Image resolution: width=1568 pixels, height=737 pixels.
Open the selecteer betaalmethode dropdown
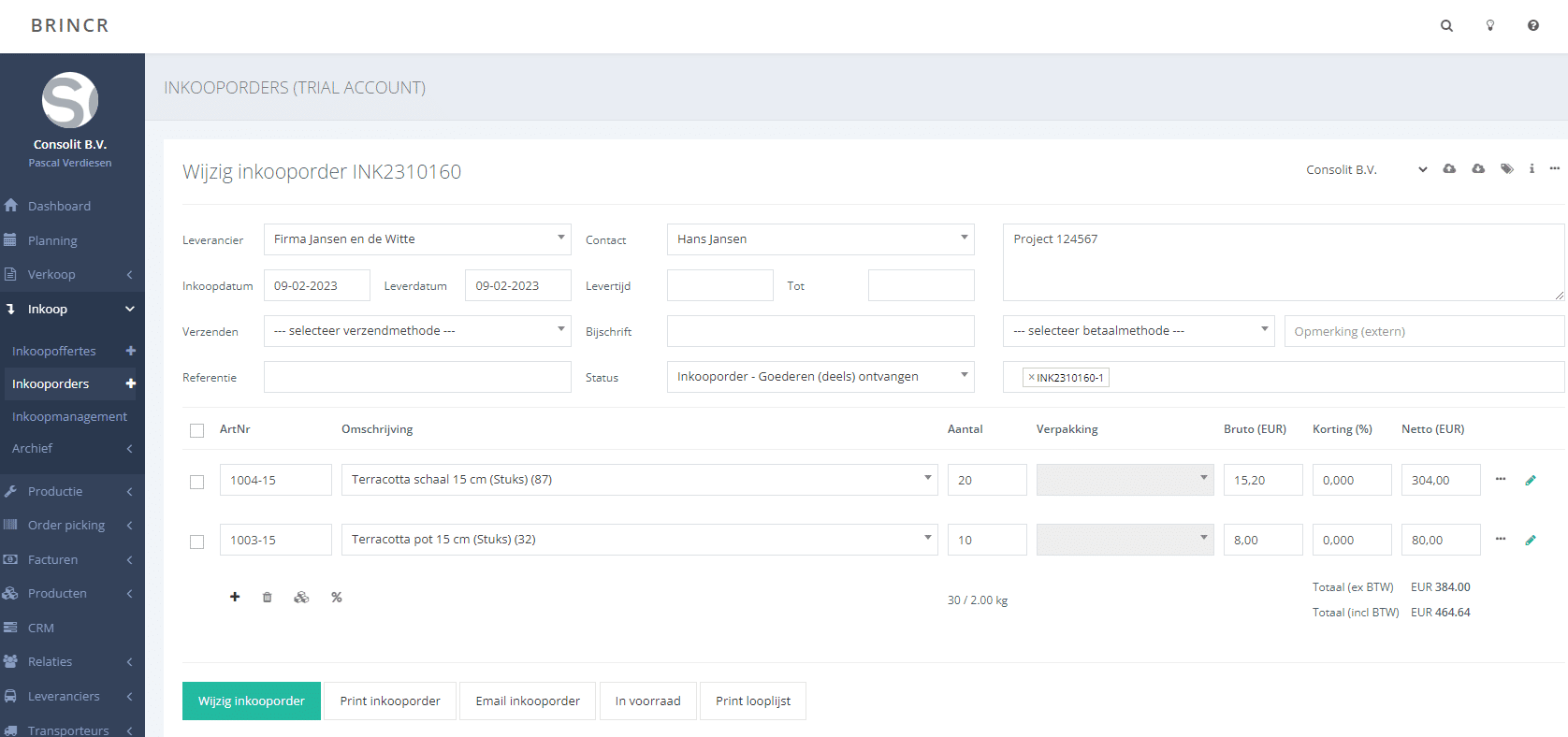1138,331
